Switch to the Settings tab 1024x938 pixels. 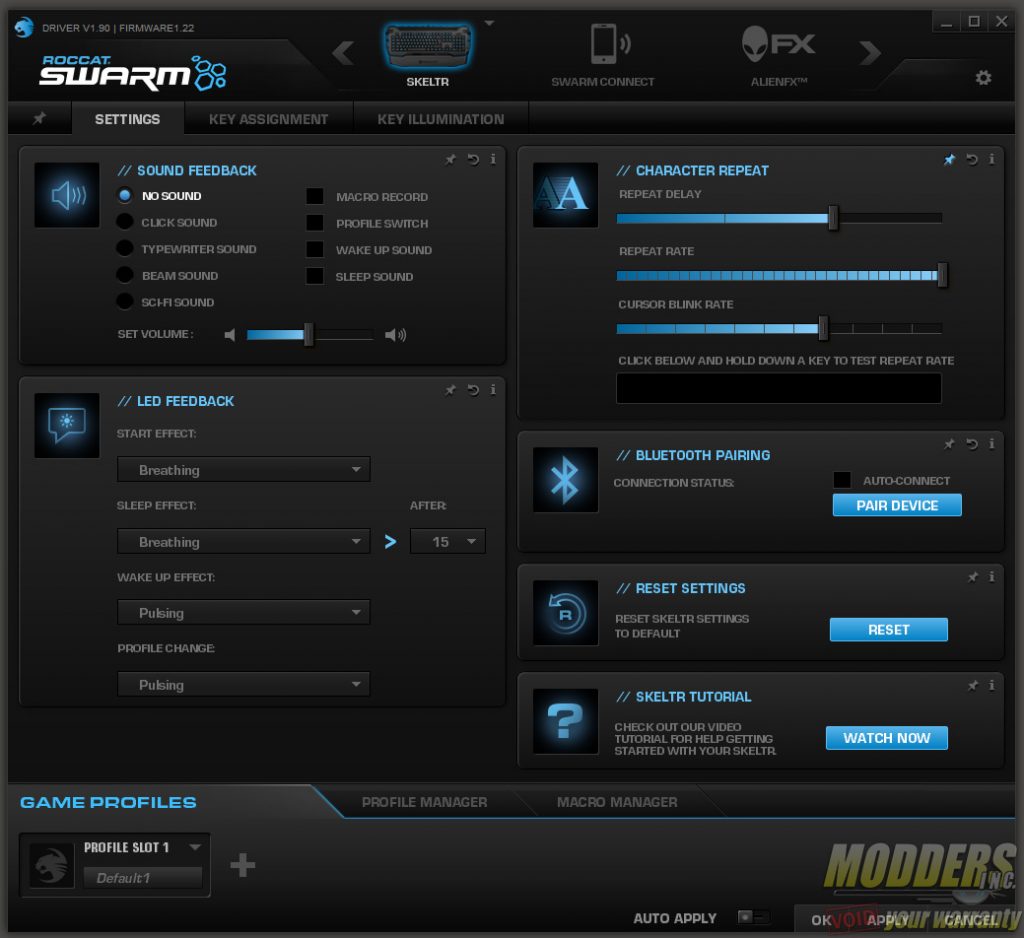click(x=127, y=119)
